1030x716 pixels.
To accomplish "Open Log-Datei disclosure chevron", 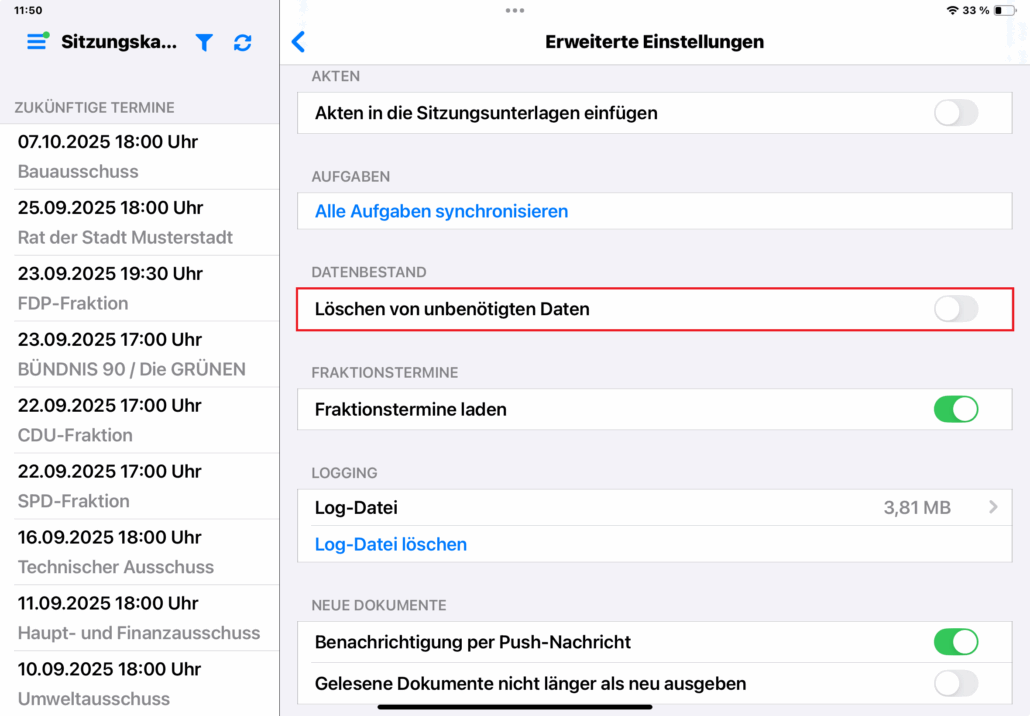I will click(993, 508).
